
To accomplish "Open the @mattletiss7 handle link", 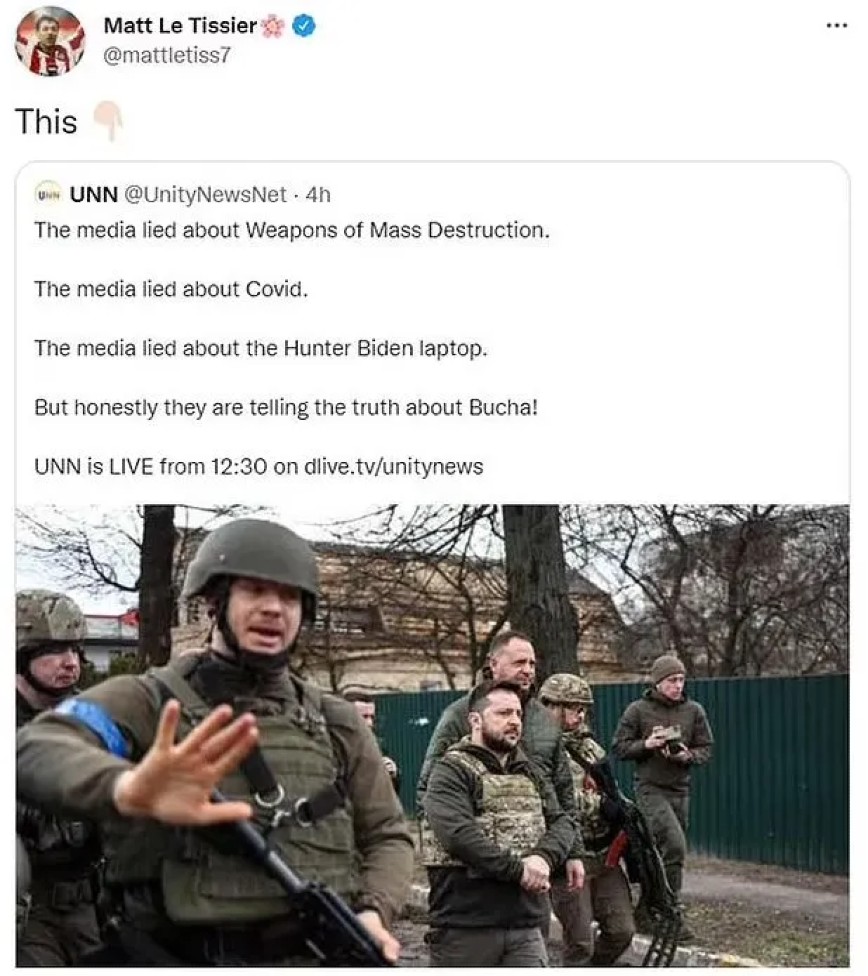I will coord(167,55).
